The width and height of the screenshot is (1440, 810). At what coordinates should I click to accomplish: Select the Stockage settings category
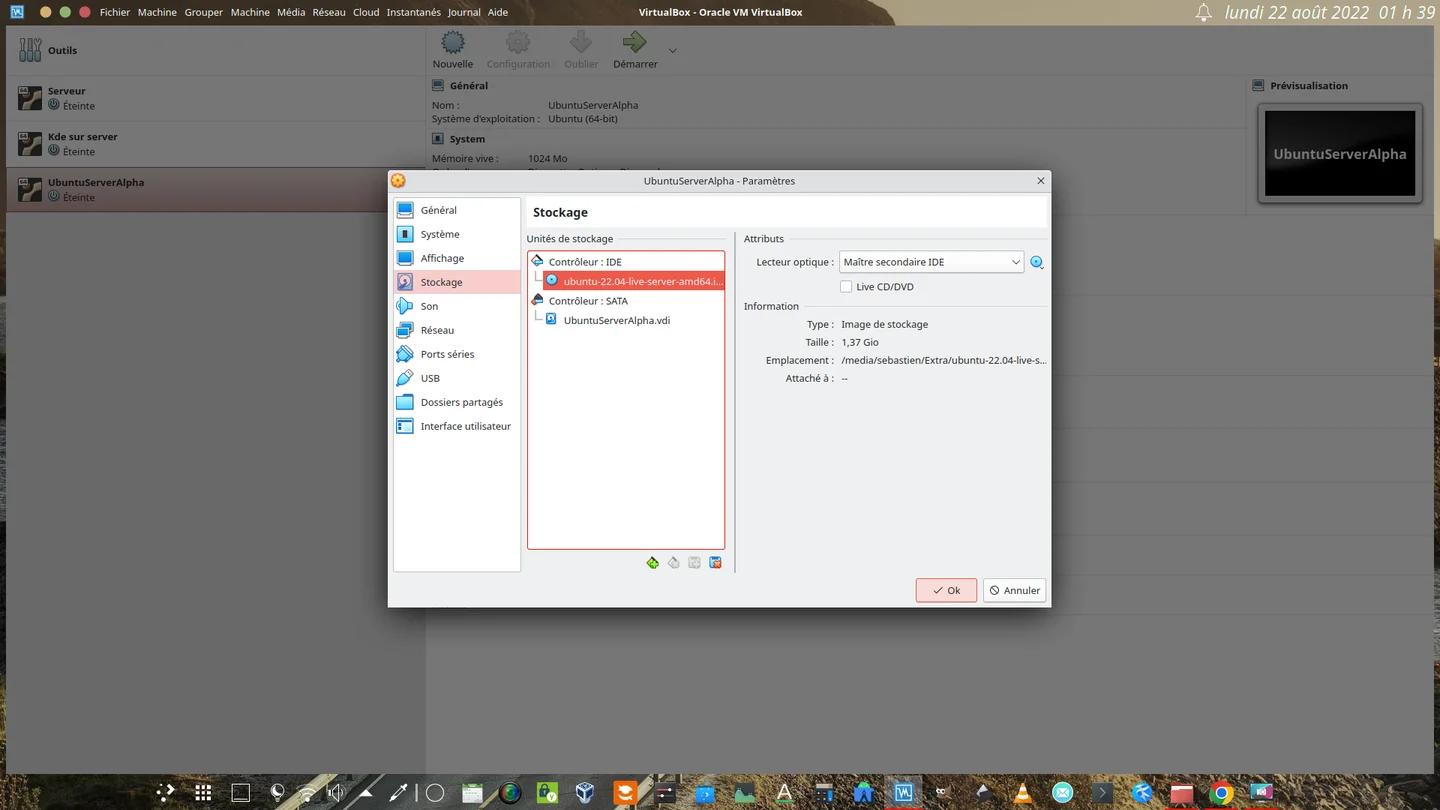[457, 282]
